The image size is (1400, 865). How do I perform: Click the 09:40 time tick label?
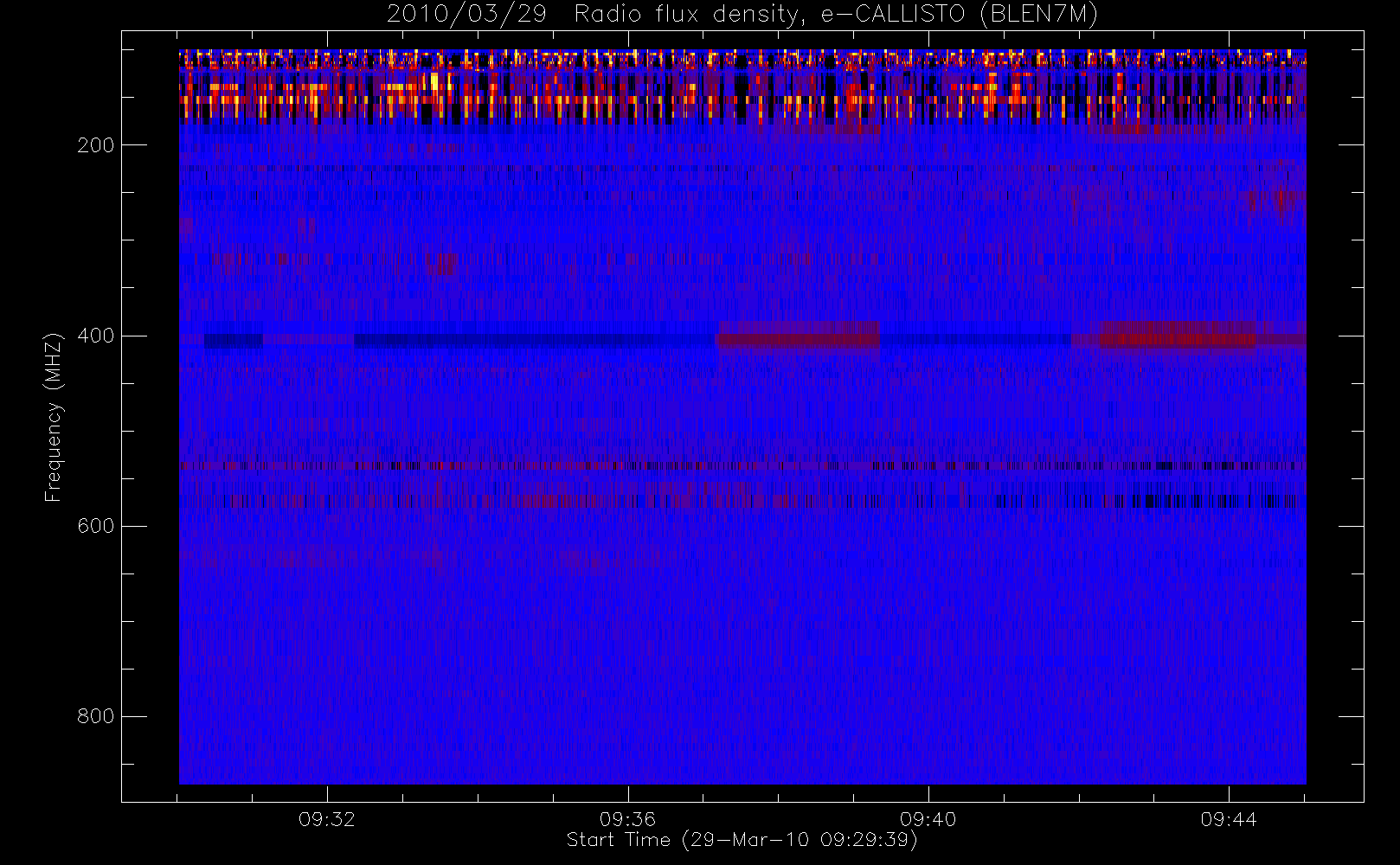tap(928, 819)
